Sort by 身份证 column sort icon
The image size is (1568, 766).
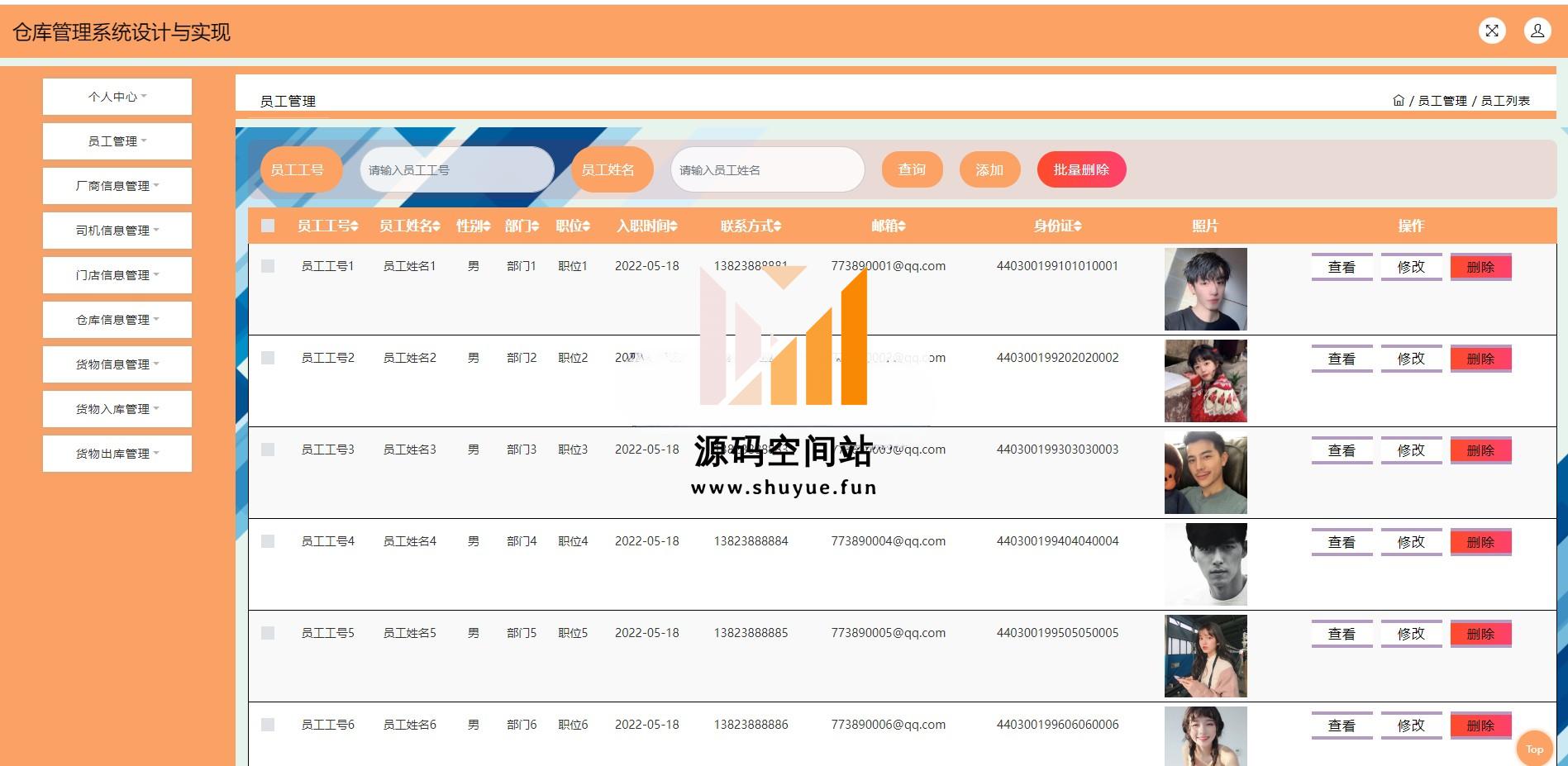pos(1077,226)
